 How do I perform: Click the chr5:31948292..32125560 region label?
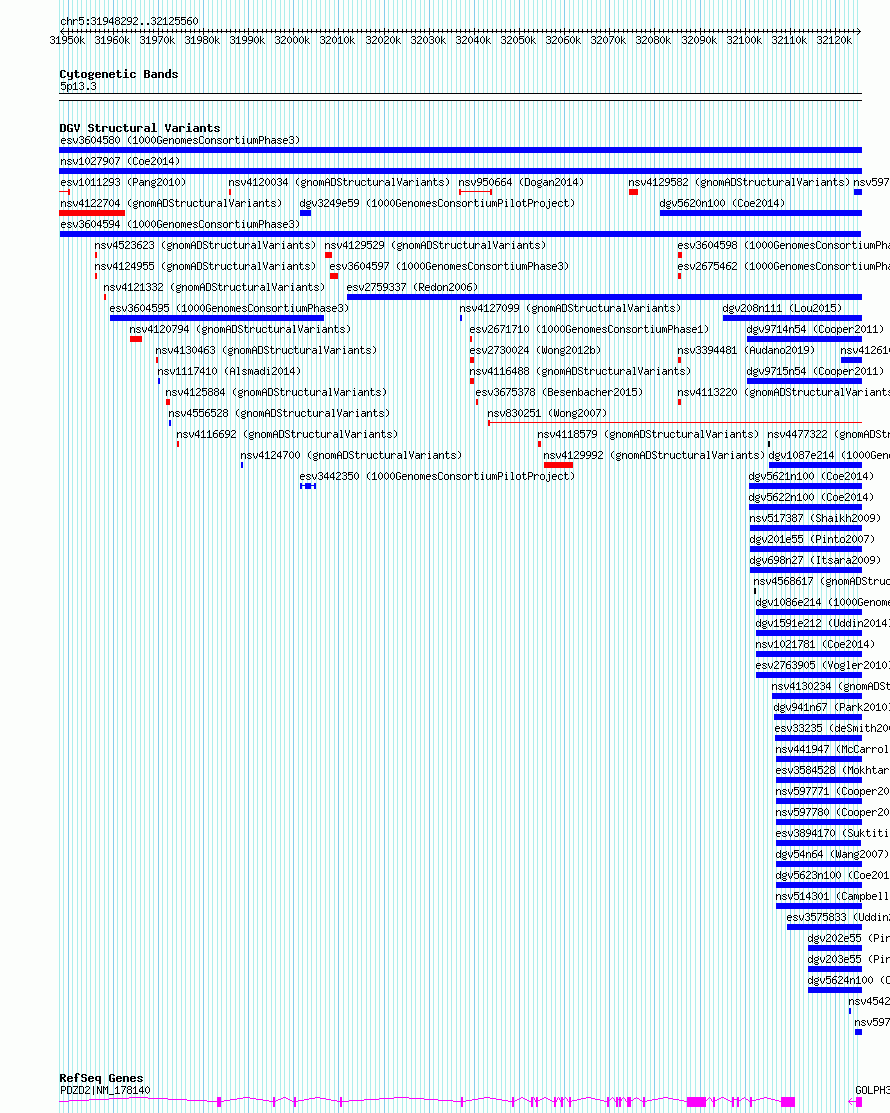(x=129, y=21)
